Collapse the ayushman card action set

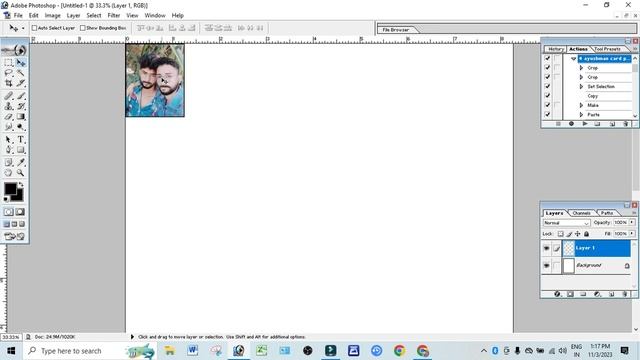573,59
